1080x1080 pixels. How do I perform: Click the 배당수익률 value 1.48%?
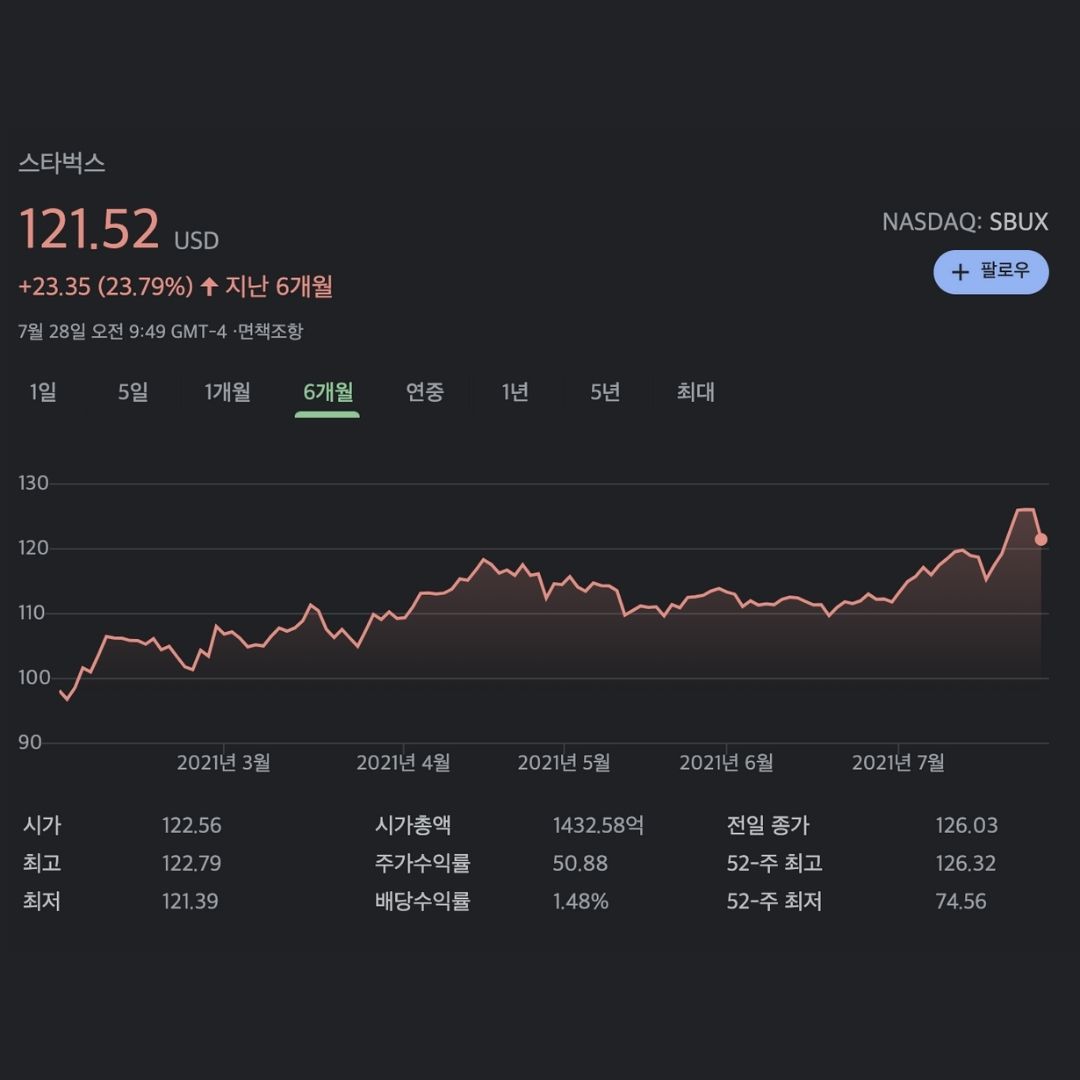[581, 901]
